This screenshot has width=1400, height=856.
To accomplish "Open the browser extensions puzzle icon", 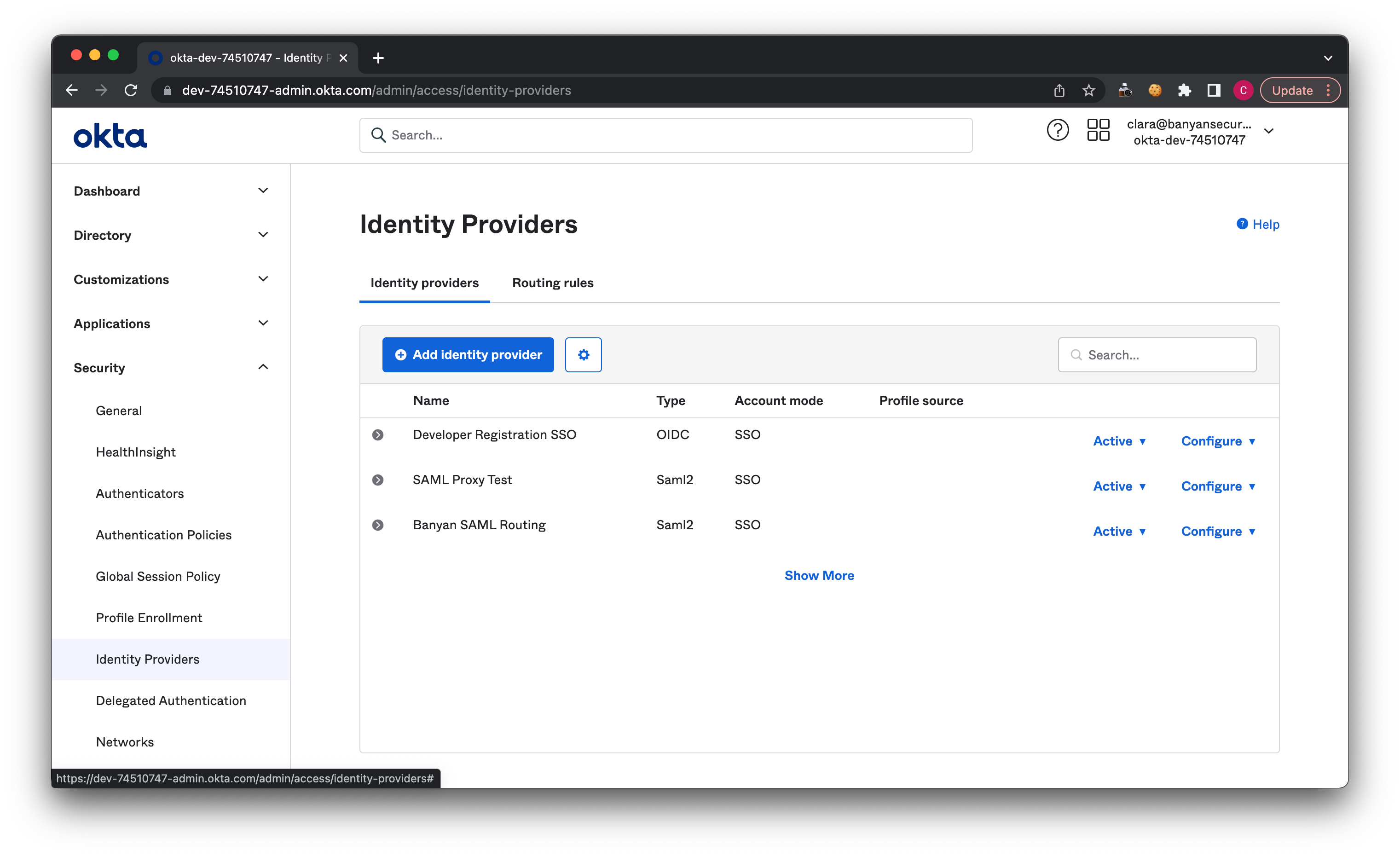I will 1184,90.
